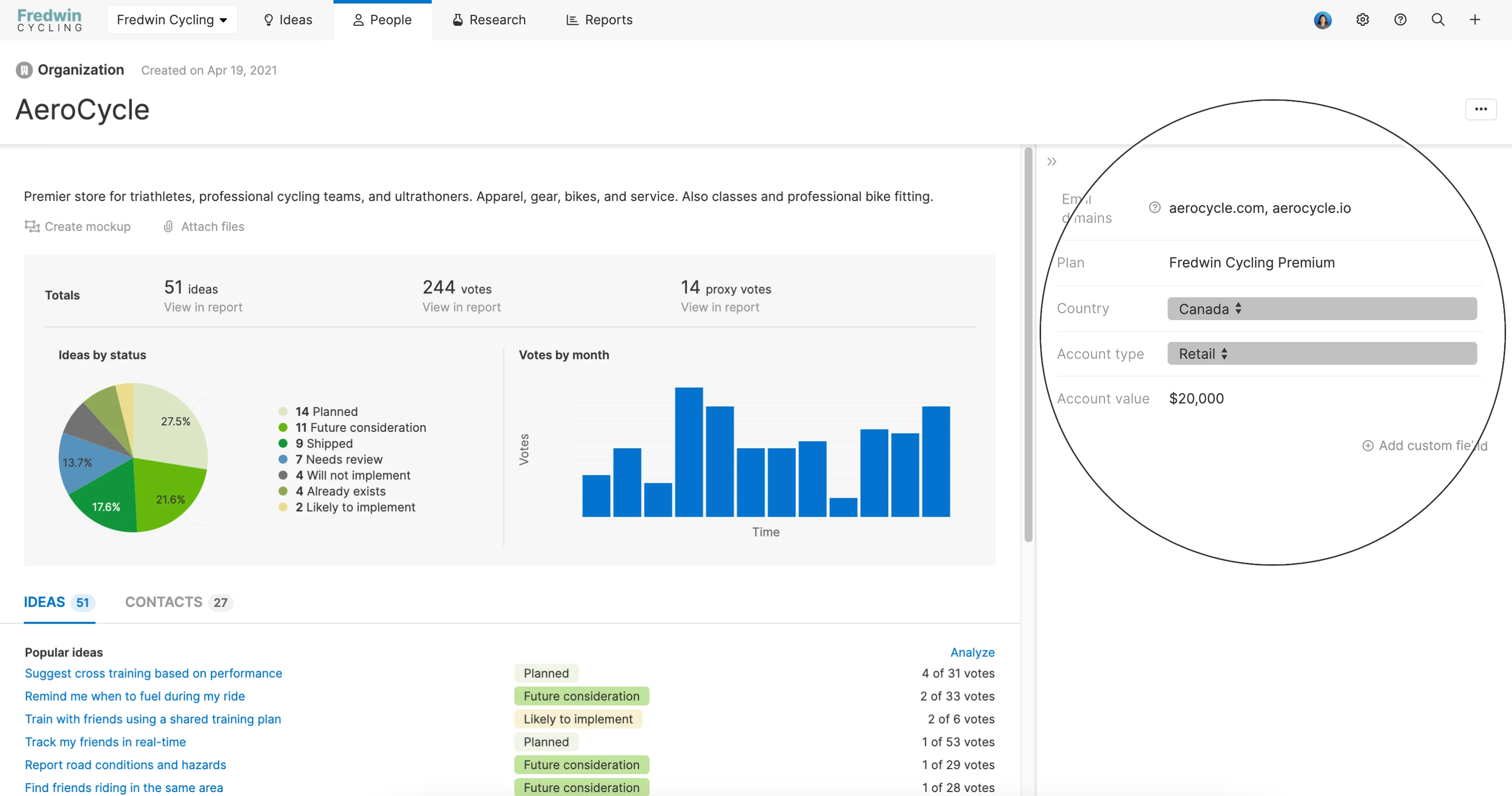Open Account type dropdown showing Retail
This screenshot has width=1512, height=796.
1321,354
